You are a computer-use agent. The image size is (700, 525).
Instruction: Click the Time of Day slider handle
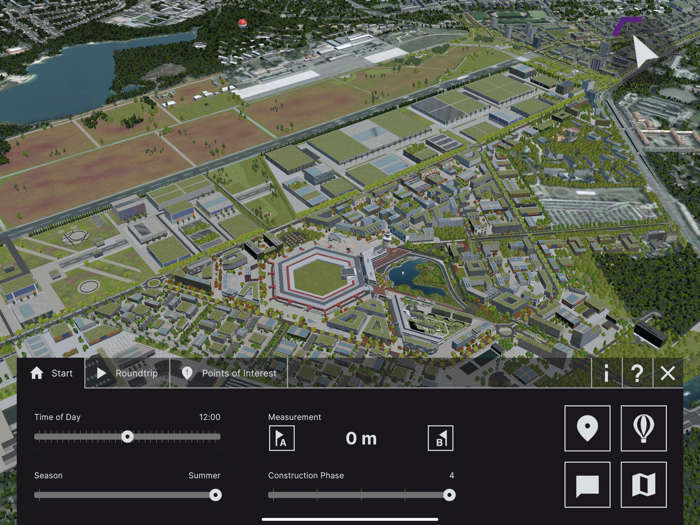[127, 437]
